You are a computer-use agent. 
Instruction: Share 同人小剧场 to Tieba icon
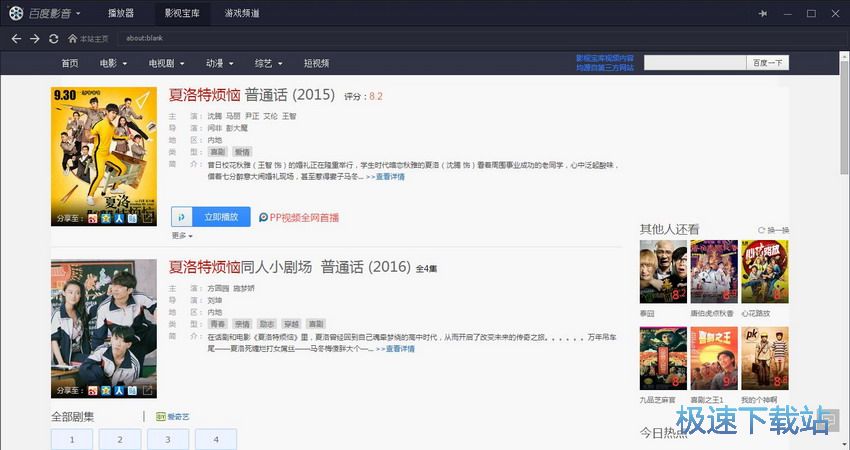132,390
